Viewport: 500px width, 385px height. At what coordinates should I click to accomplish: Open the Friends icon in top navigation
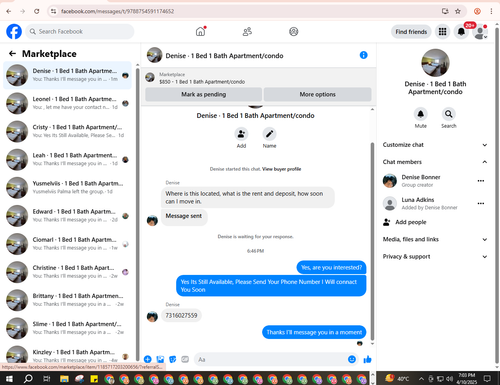(x=247, y=32)
